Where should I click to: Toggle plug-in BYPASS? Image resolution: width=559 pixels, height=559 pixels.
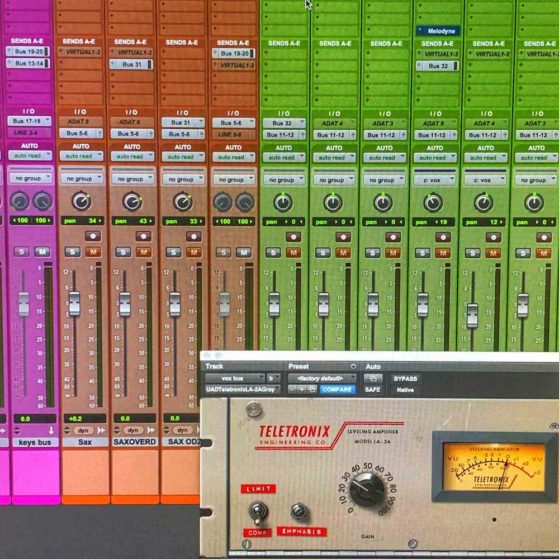point(405,379)
